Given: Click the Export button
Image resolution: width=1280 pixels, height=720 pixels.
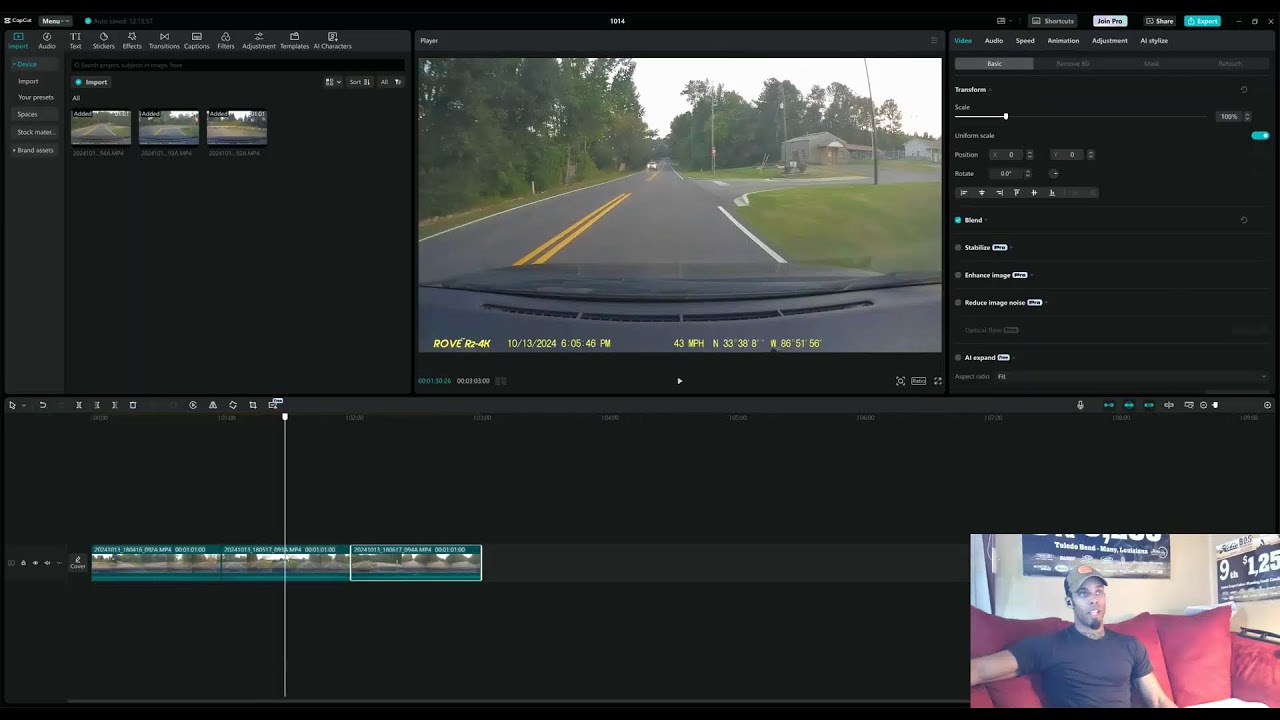Looking at the screenshot, I should (1202, 21).
